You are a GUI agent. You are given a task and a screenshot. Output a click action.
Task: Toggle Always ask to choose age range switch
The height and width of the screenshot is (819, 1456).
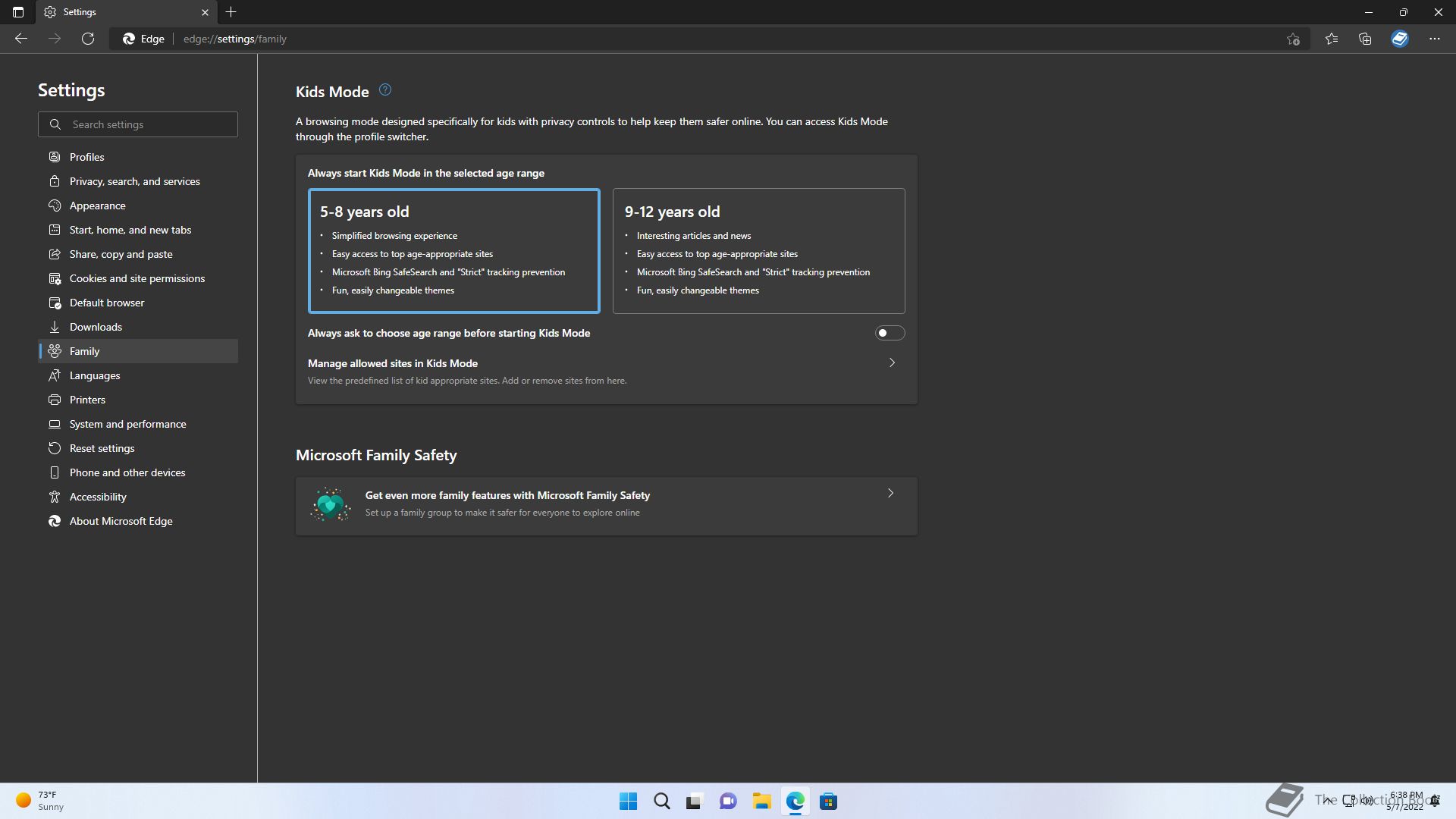[890, 333]
